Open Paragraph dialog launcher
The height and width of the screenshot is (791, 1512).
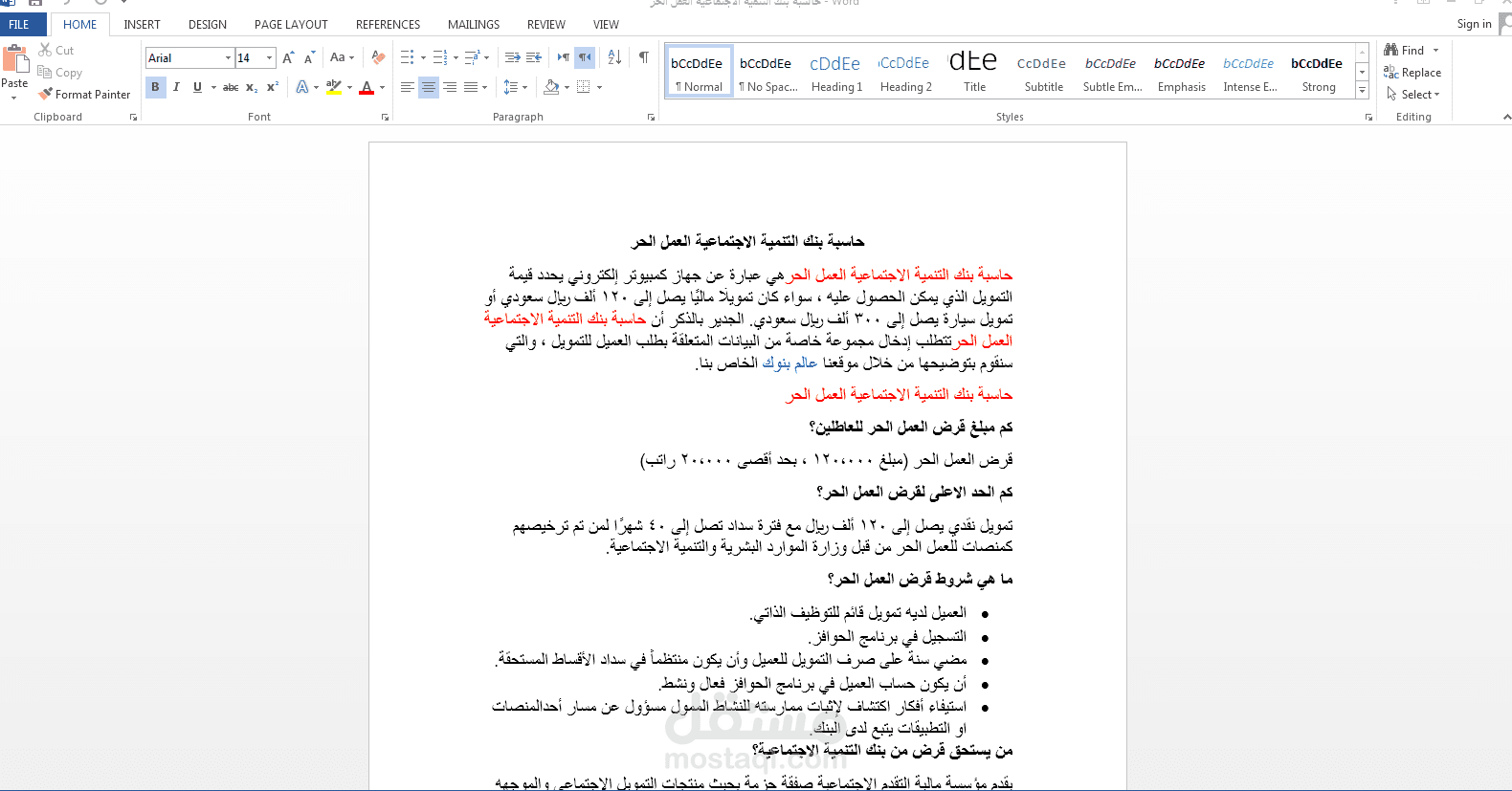[652, 117]
